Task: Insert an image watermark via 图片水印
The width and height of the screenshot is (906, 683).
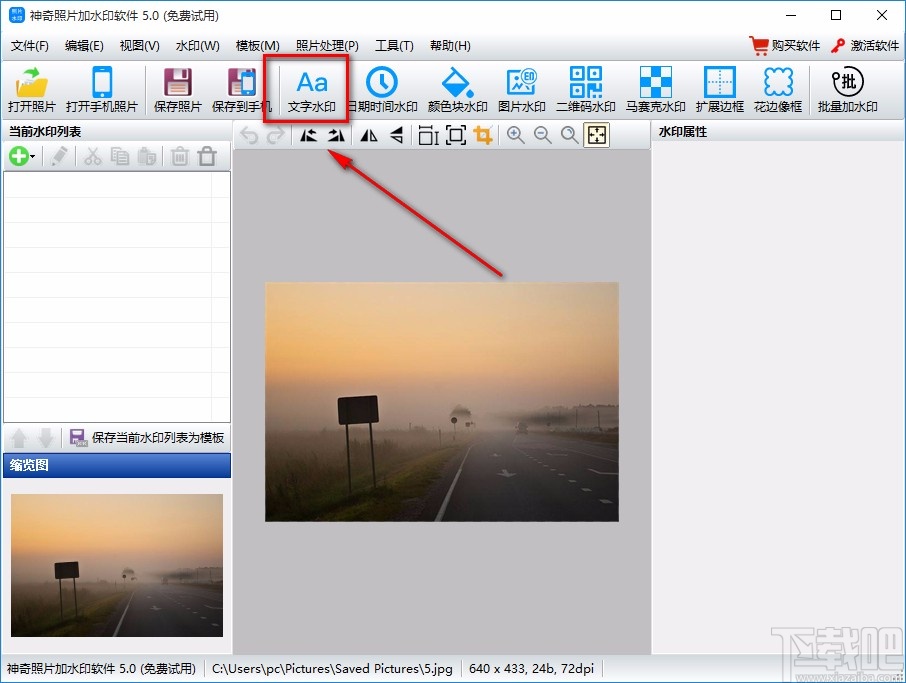Action: point(521,89)
